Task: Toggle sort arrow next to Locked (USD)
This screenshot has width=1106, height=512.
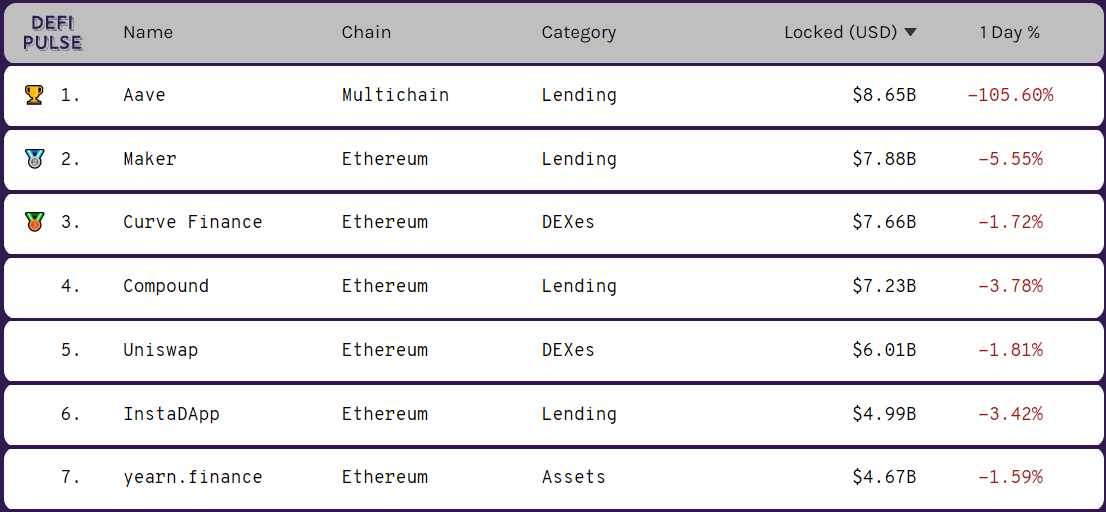Action: click(910, 32)
